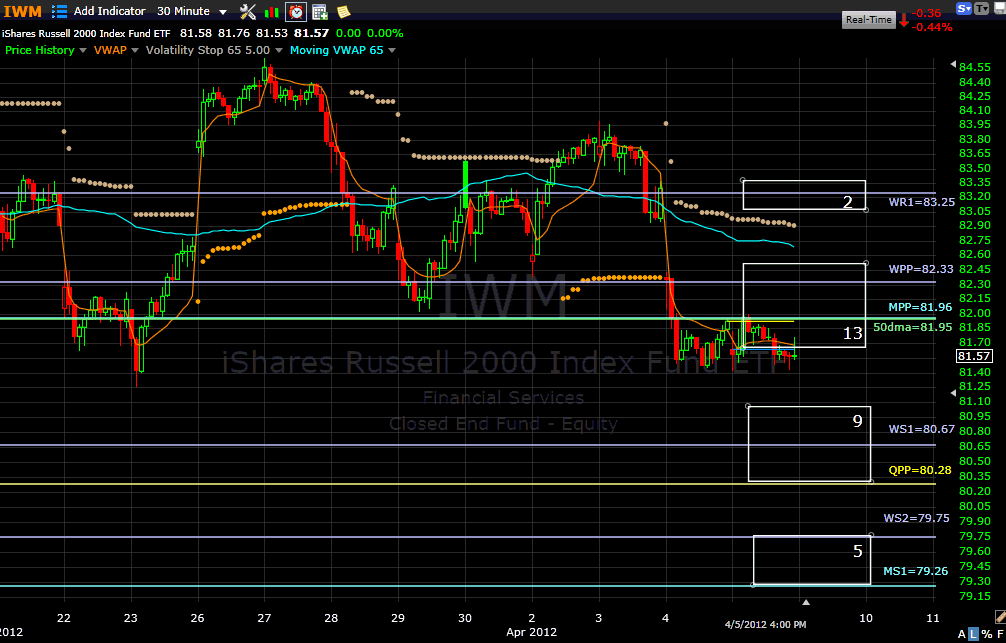Click the 4/5/2012 4:00 PM date label
This screenshot has height=643, width=1006.
tap(765, 624)
